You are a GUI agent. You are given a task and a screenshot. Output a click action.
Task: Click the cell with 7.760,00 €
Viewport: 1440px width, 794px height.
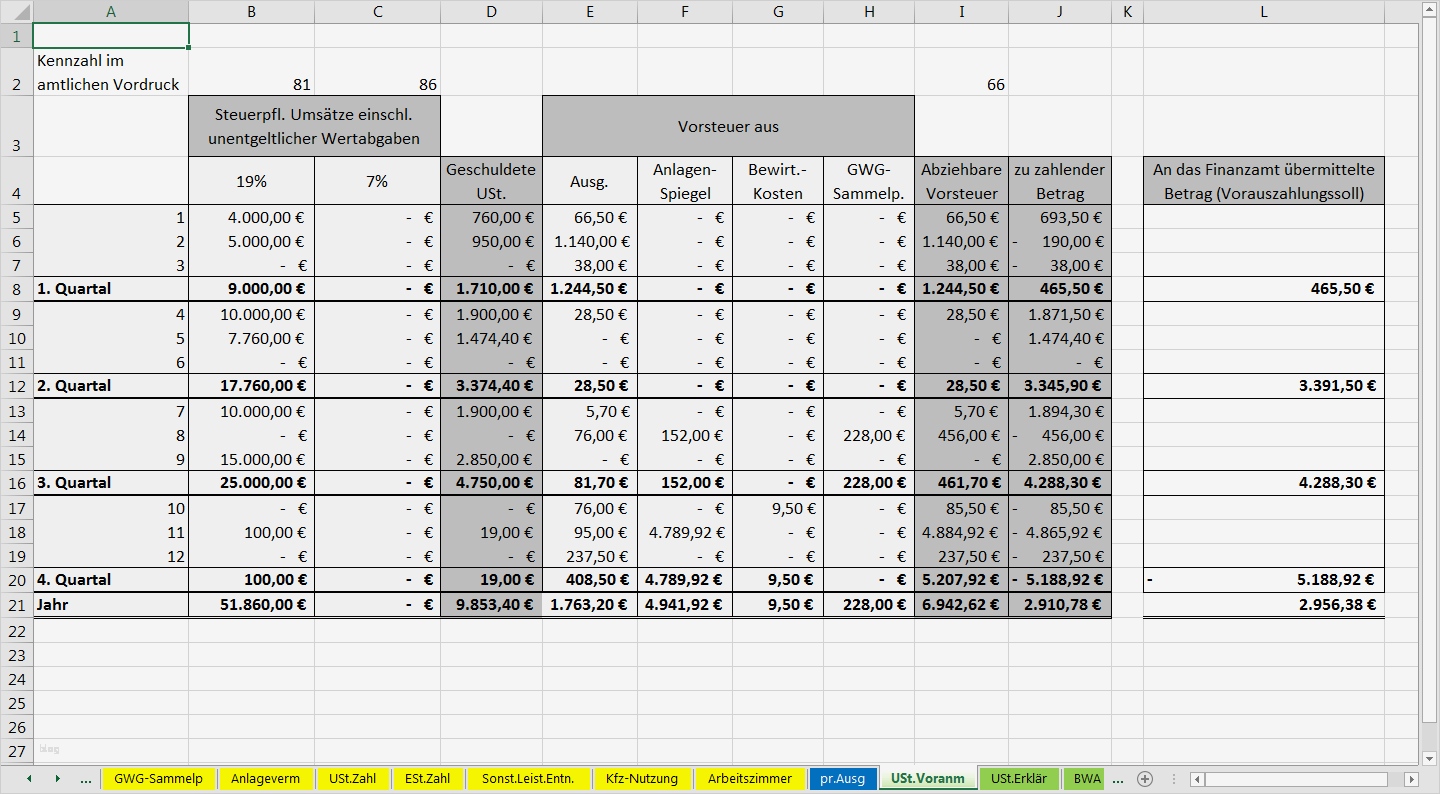[x=251, y=338]
